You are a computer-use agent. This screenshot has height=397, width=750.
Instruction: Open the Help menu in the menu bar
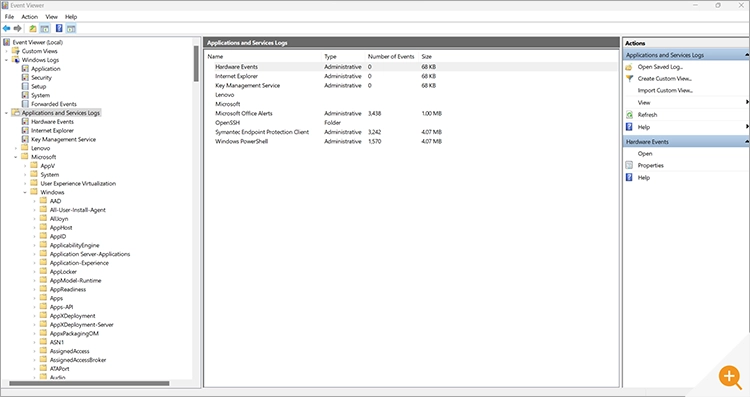tap(71, 17)
